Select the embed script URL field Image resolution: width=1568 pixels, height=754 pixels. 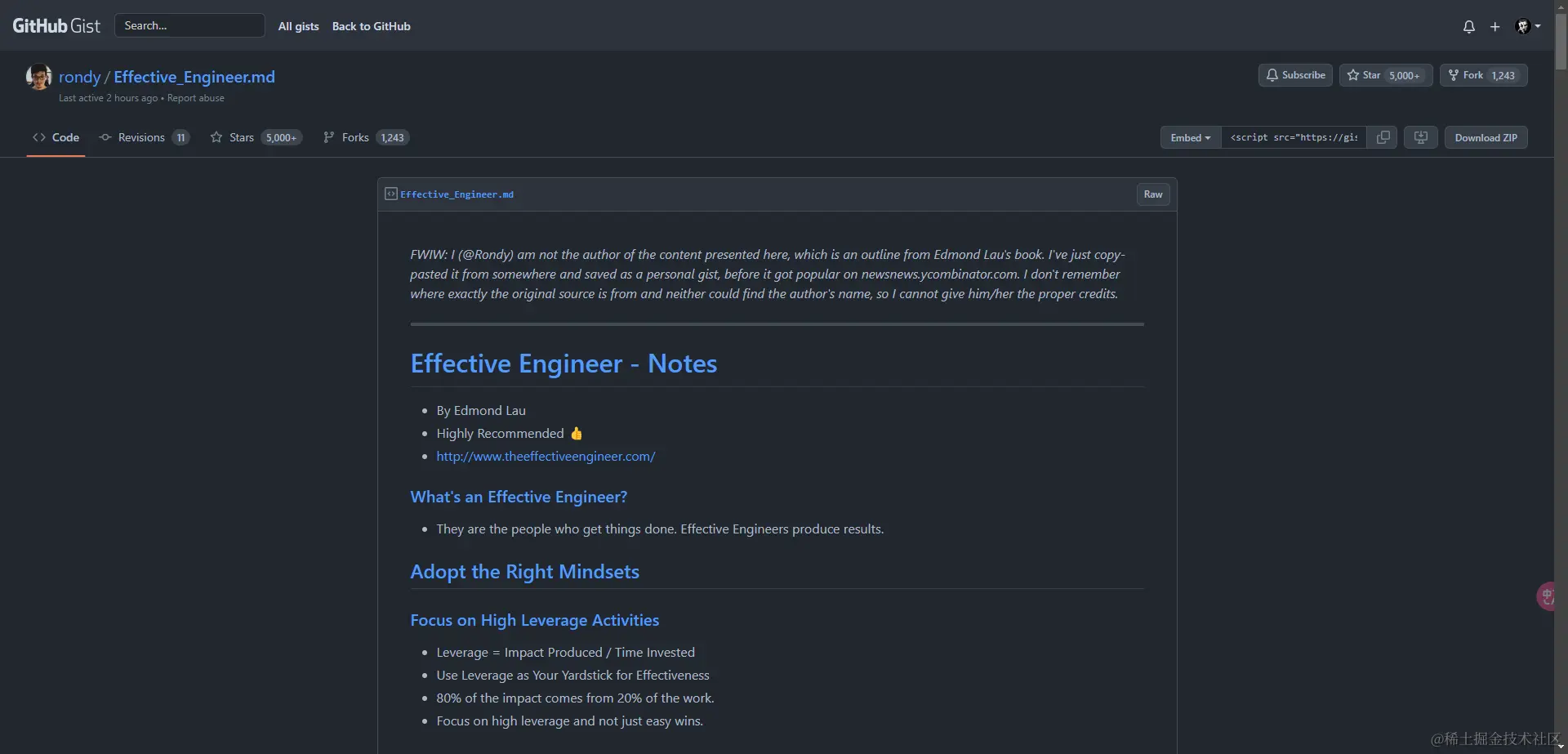pyautogui.click(x=1294, y=138)
